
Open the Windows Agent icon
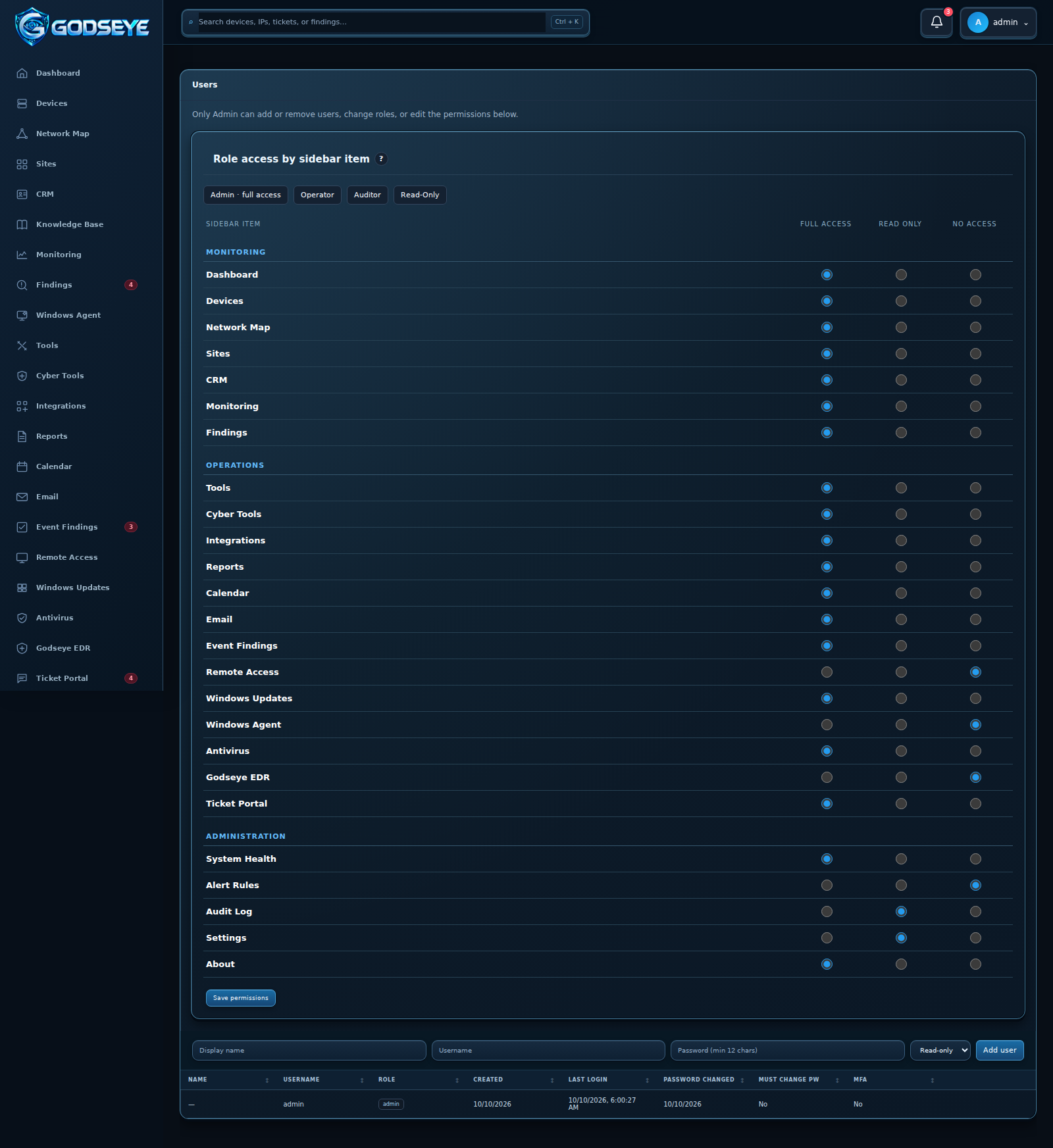pyautogui.click(x=22, y=315)
